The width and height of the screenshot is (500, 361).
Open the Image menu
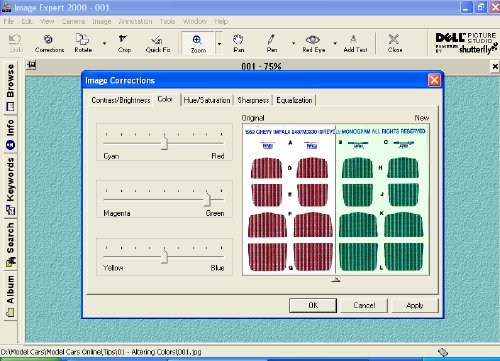click(102, 21)
